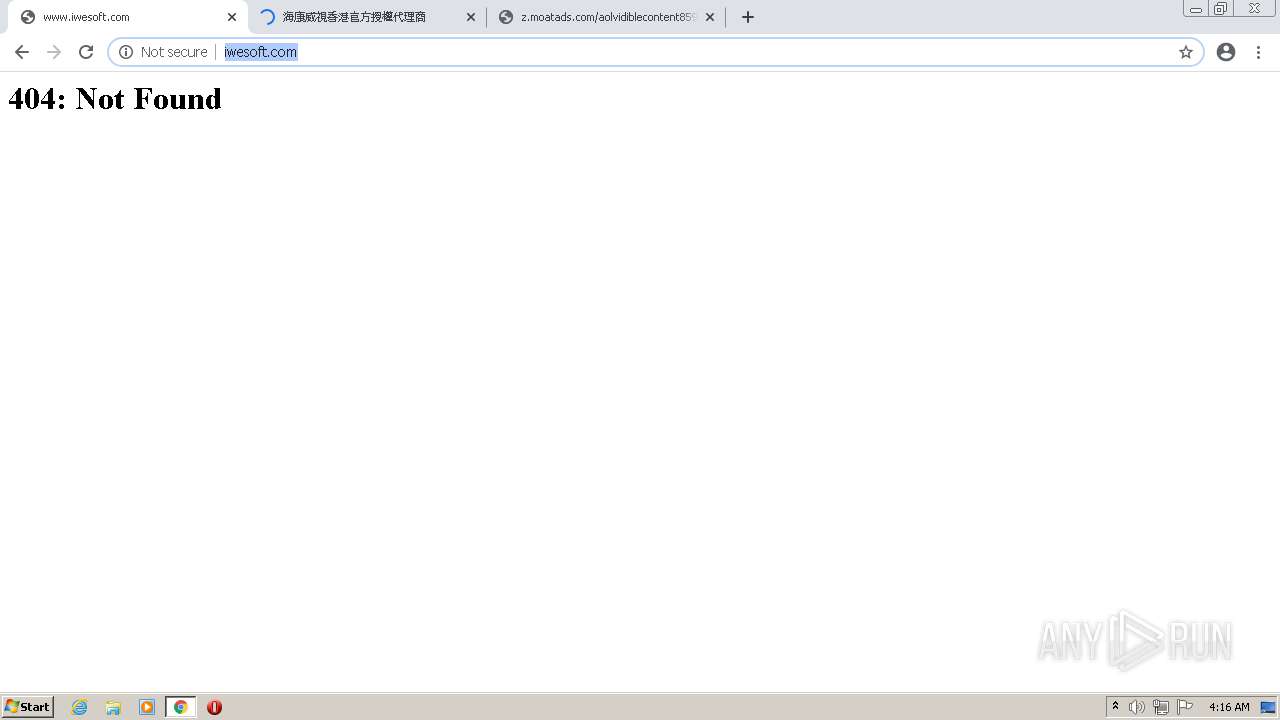Launch Internet Explorer from taskbar
This screenshot has height=720, width=1280.
click(x=80, y=707)
